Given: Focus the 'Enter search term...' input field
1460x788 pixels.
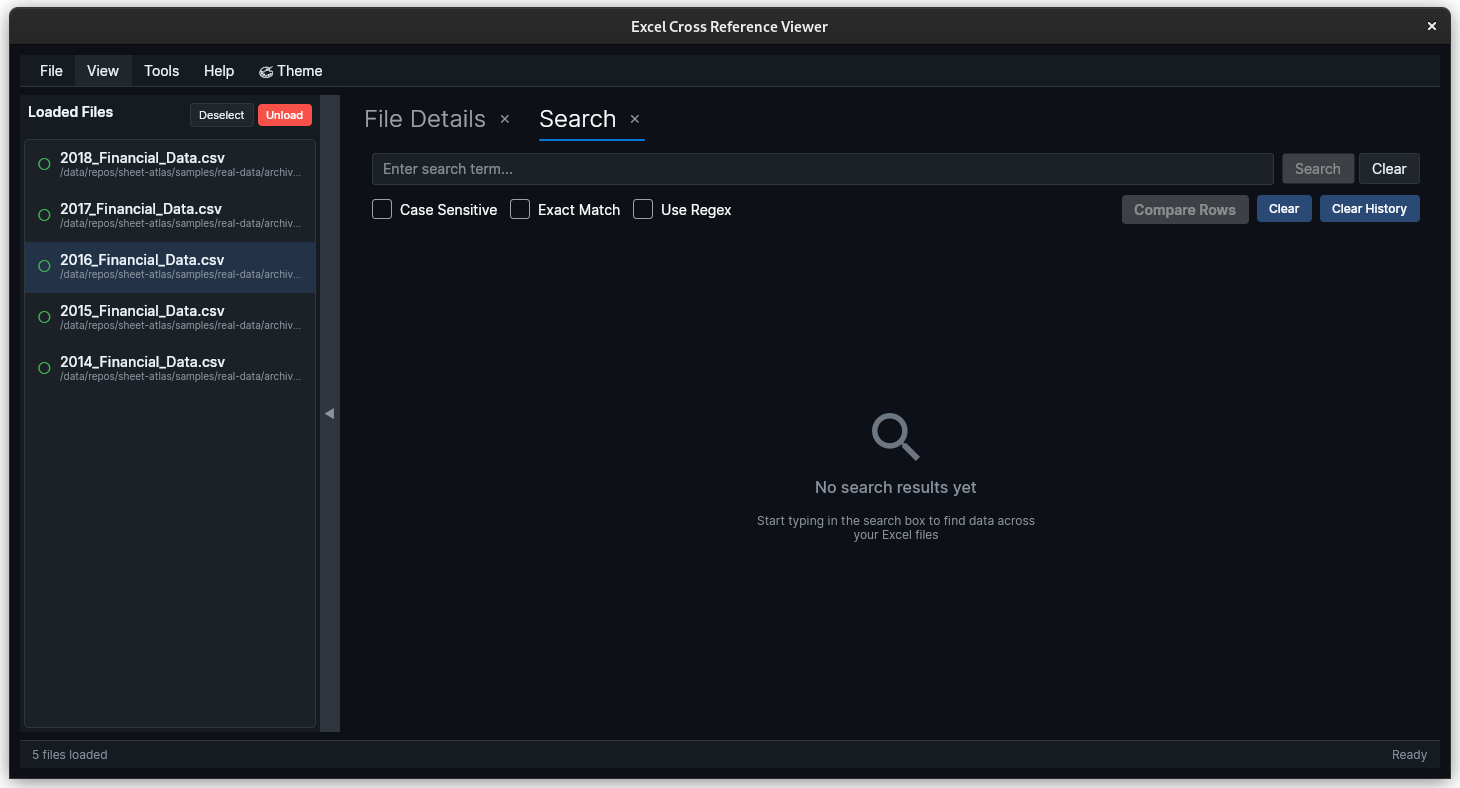Looking at the screenshot, I should tap(822, 169).
